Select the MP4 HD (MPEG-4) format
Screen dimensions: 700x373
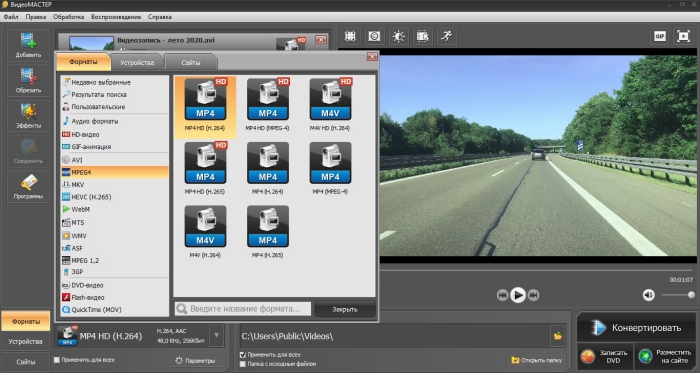point(268,104)
